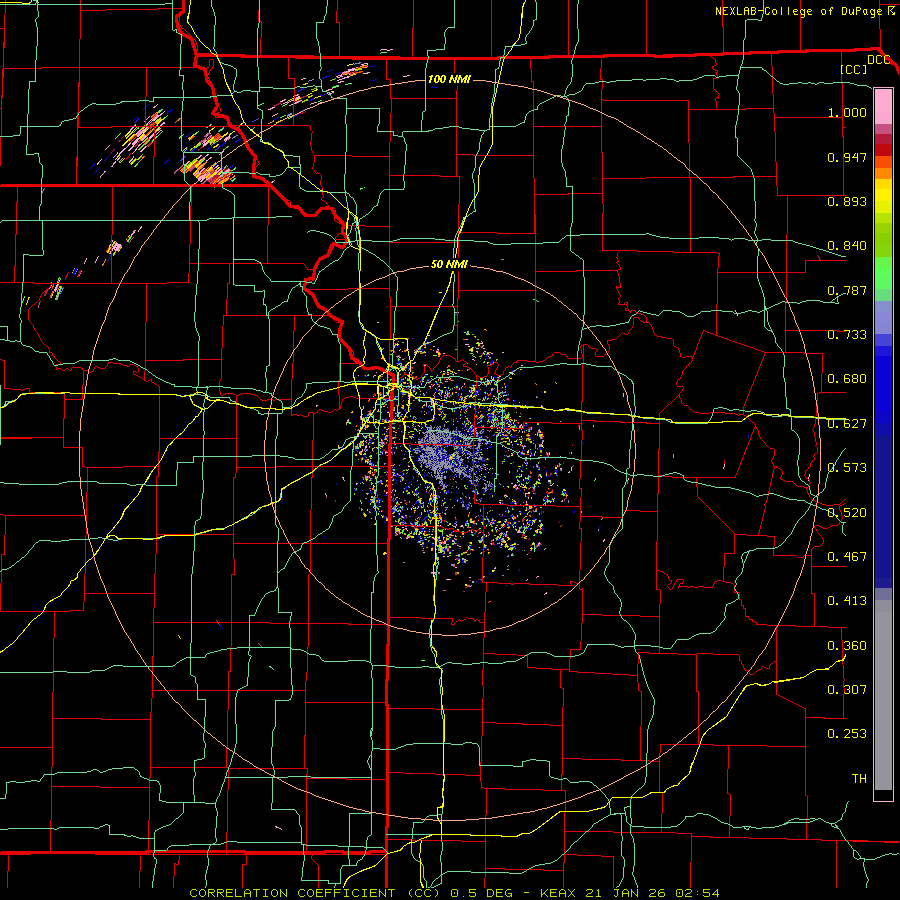Pick the bright blue swatch beside 0.680

click(x=883, y=390)
